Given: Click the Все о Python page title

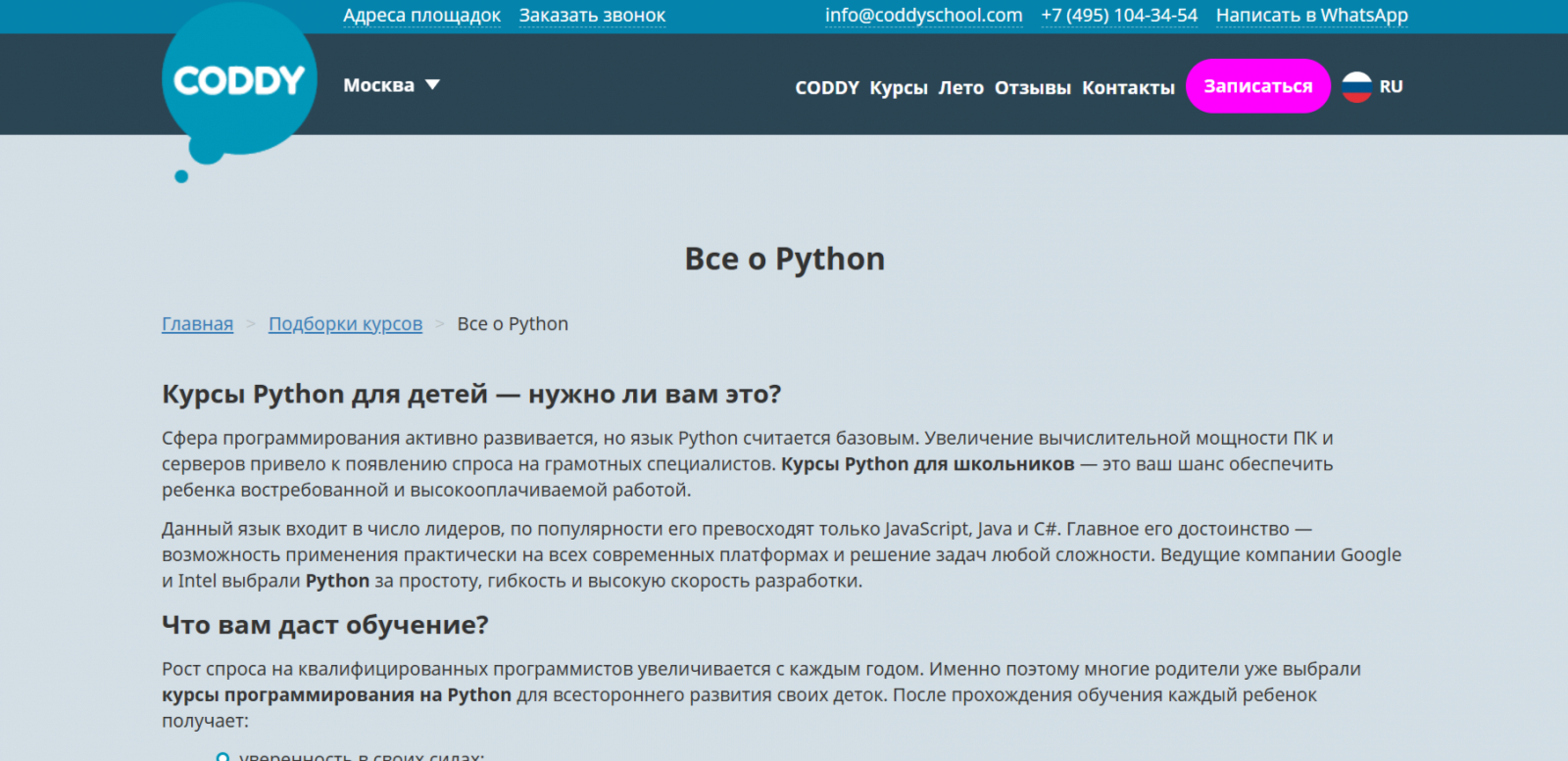Looking at the screenshot, I should pyautogui.click(x=784, y=259).
